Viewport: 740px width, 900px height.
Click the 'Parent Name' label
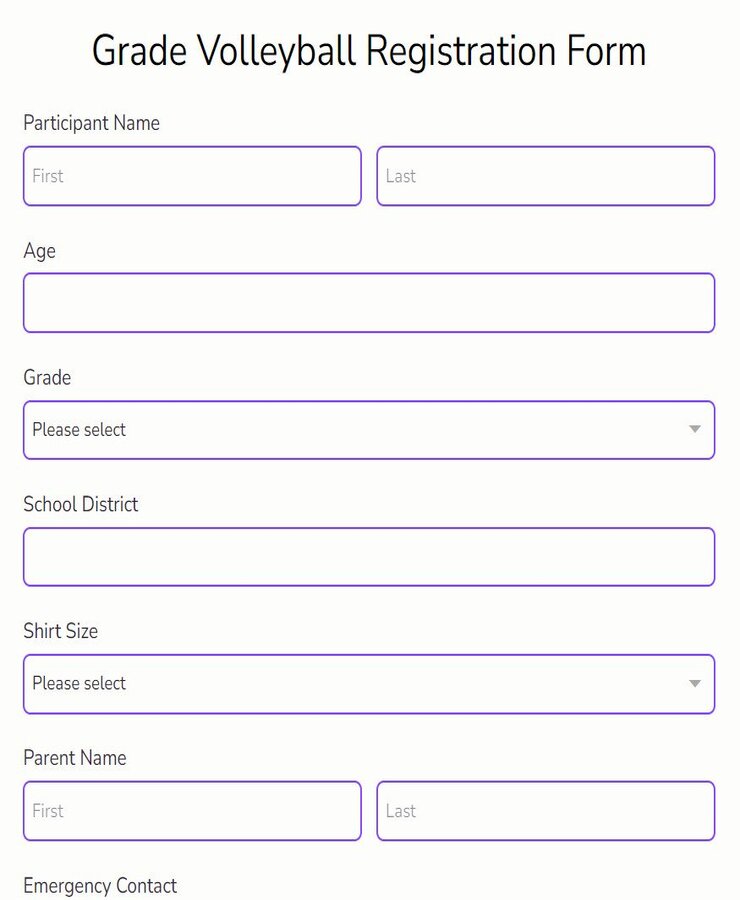(x=75, y=758)
